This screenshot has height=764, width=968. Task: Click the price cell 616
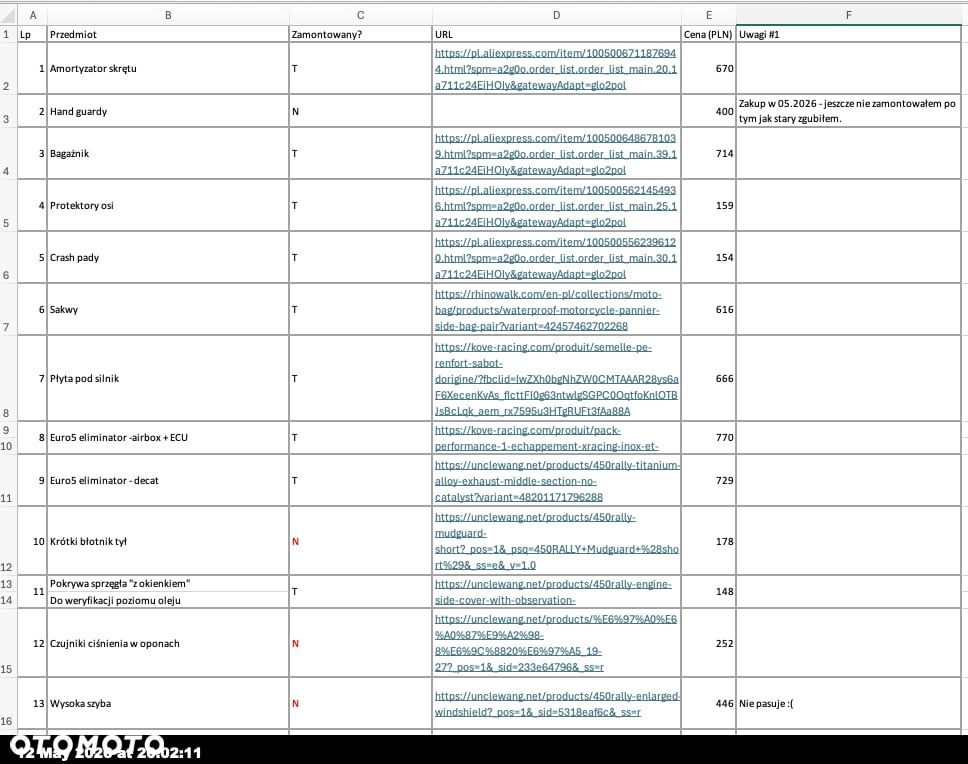point(709,309)
